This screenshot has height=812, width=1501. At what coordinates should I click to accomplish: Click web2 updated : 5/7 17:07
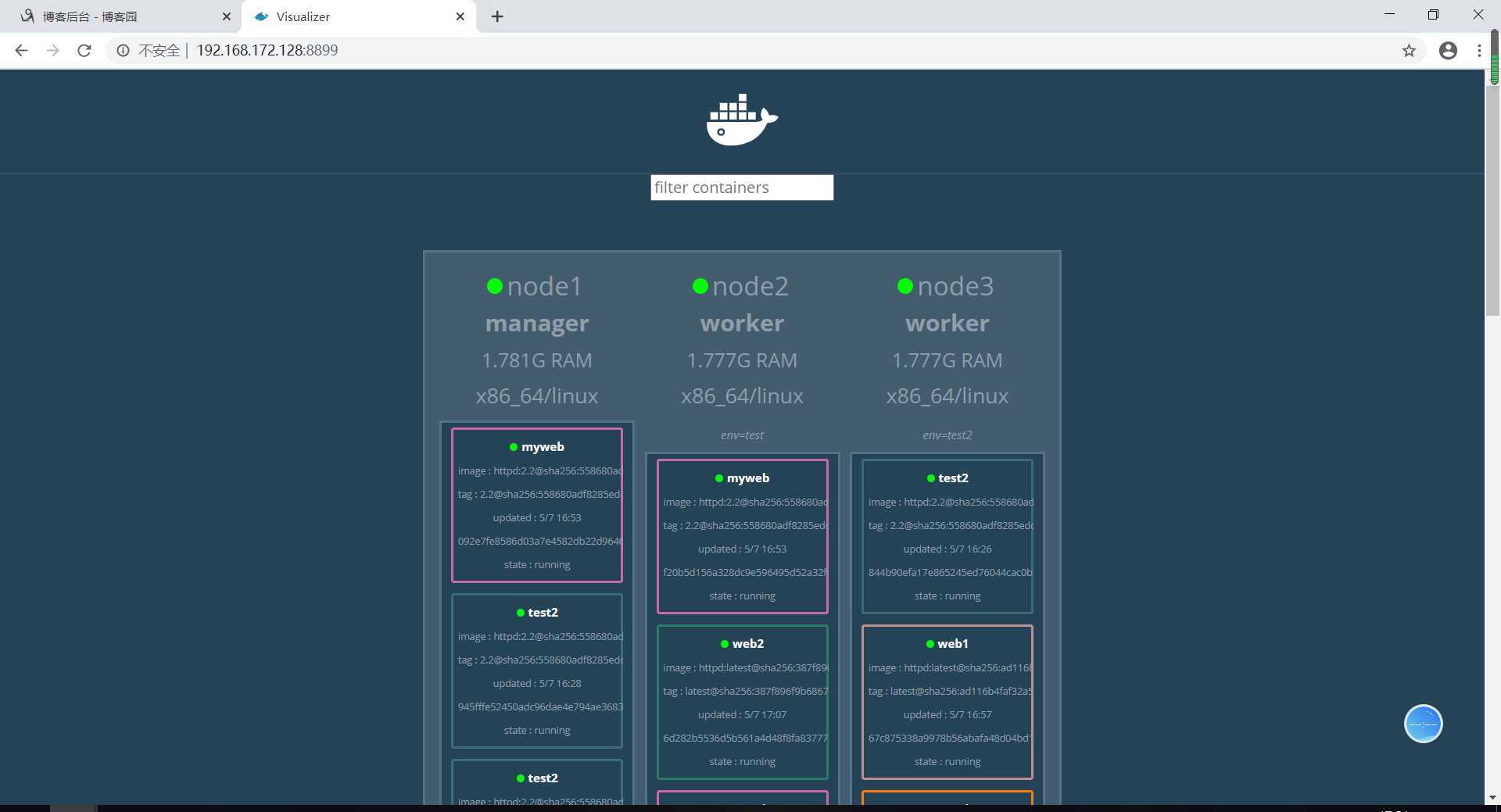click(x=742, y=714)
